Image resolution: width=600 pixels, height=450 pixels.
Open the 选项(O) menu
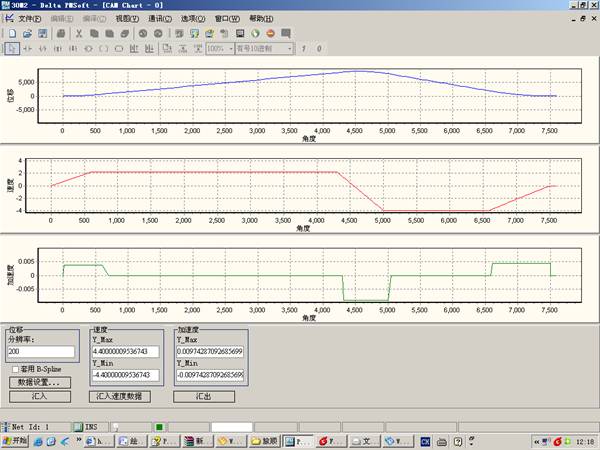click(192, 19)
